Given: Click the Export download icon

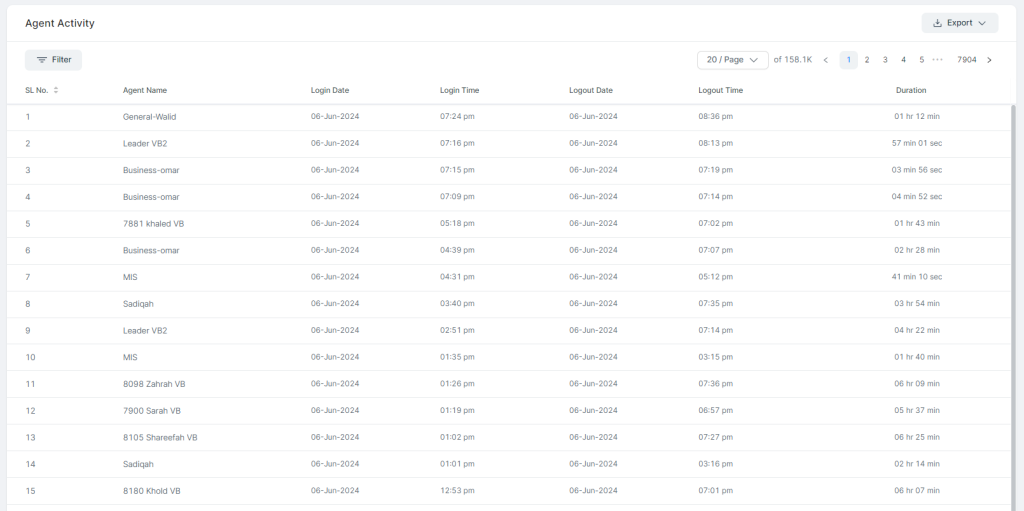Looking at the screenshot, I should click(937, 23).
